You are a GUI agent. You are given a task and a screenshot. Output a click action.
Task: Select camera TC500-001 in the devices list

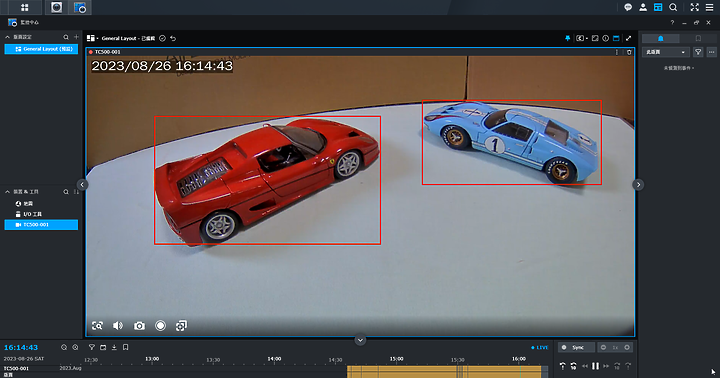41,225
